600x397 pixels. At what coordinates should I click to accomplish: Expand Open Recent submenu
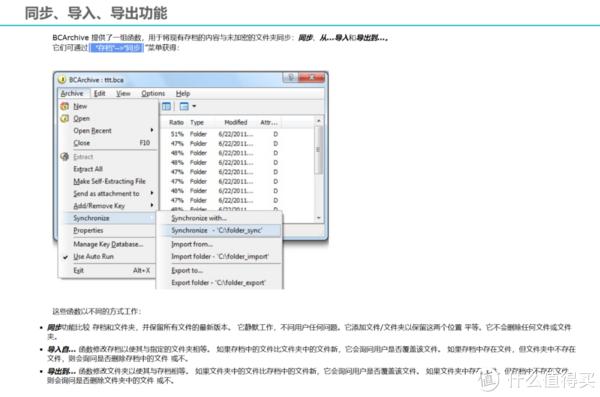pos(108,131)
